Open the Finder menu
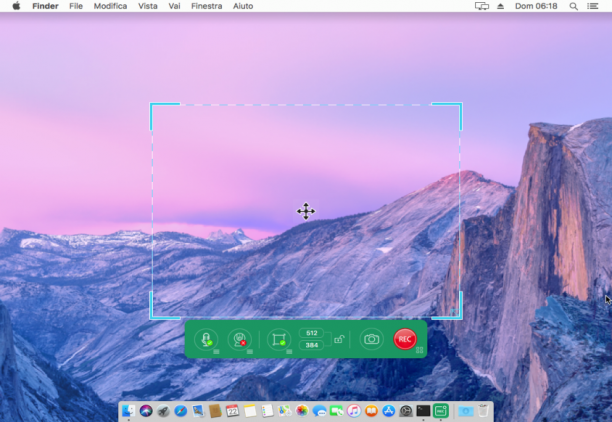Screen dimensions: 612x422 tap(45, 6)
